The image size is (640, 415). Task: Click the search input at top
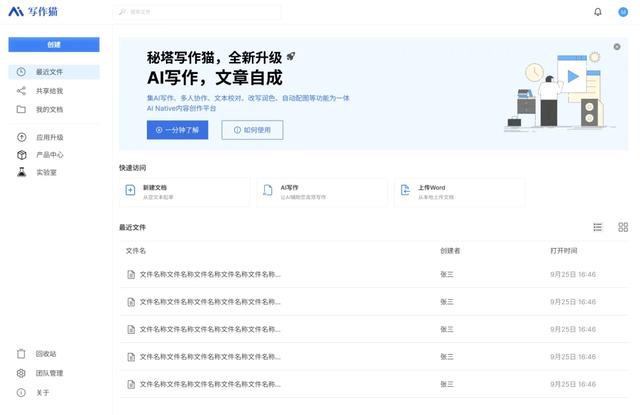(198, 12)
